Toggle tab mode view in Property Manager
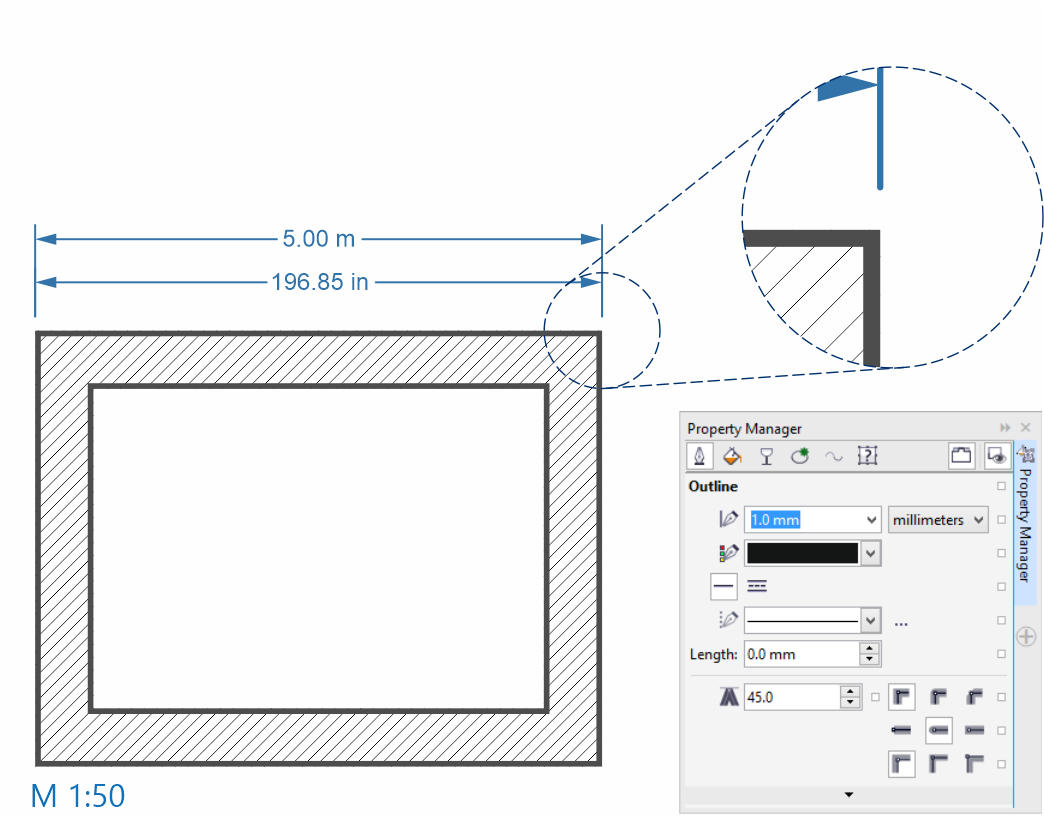The height and width of the screenshot is (816, 1044). point(961,456)
